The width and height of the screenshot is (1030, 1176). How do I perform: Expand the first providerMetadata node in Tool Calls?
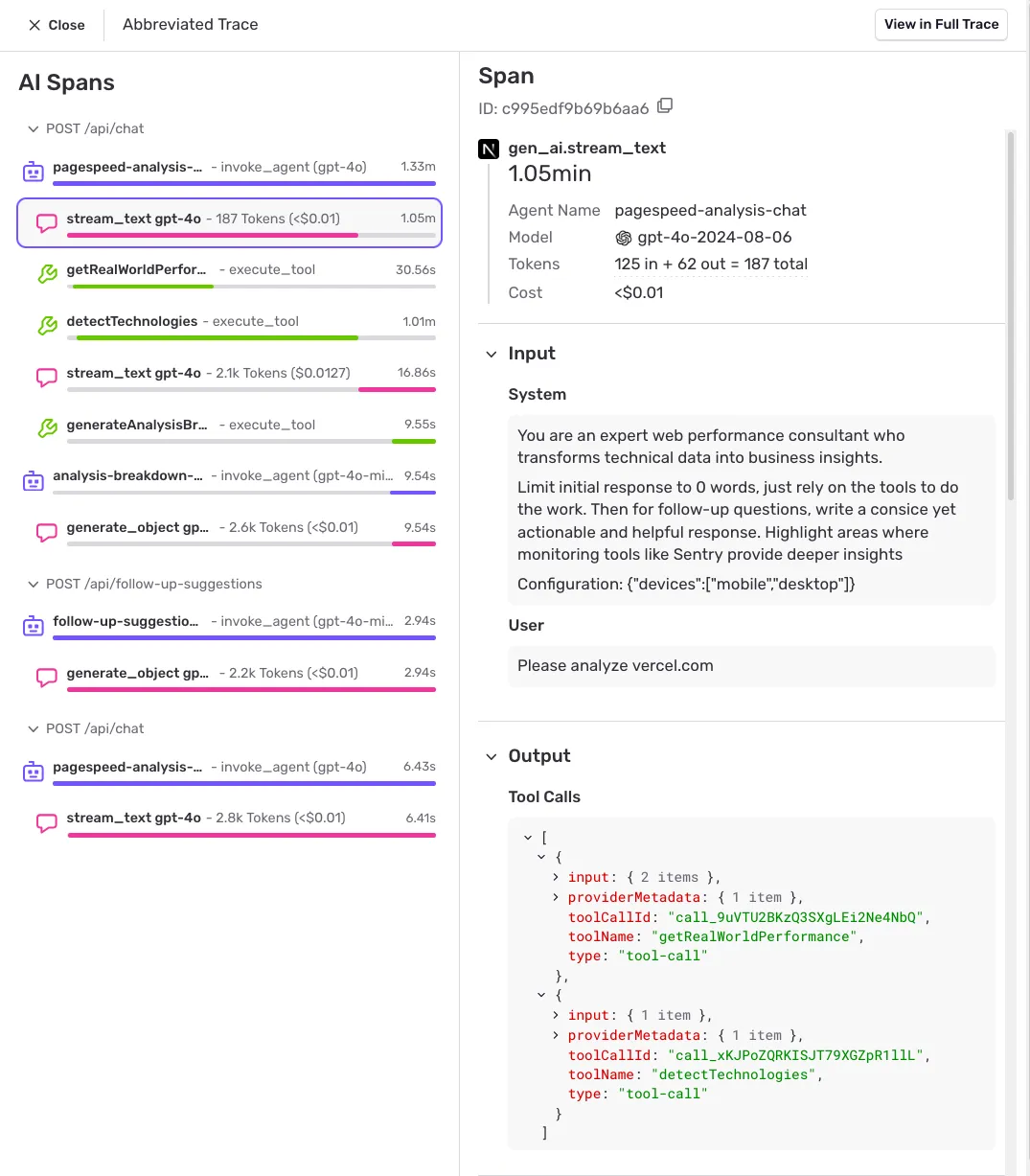pyautogui.click(x=556, y=897)
